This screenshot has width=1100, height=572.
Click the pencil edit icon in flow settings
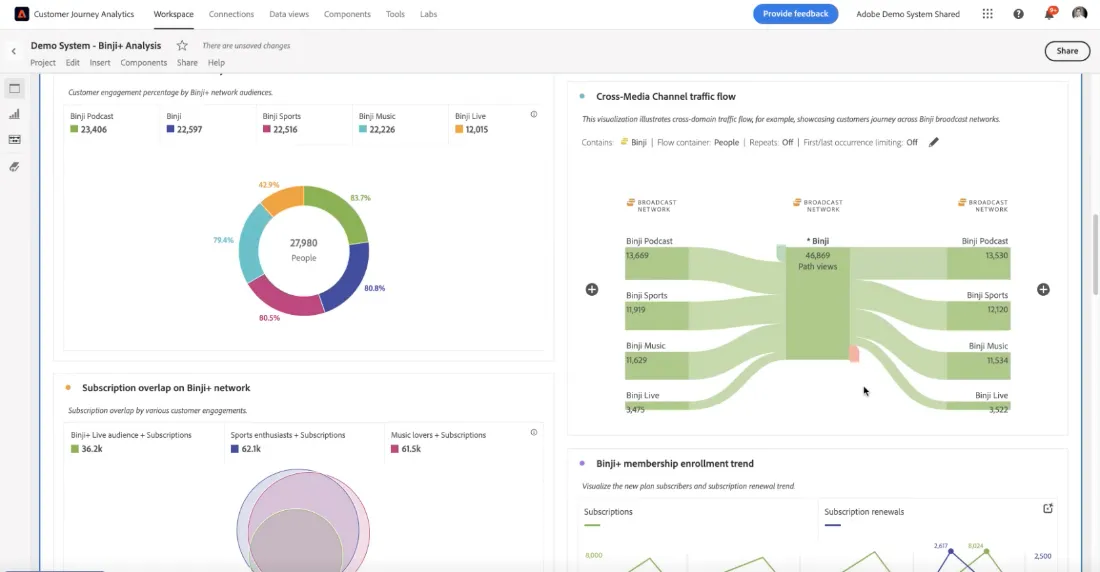pyautogui.click(x=933, y=142)
